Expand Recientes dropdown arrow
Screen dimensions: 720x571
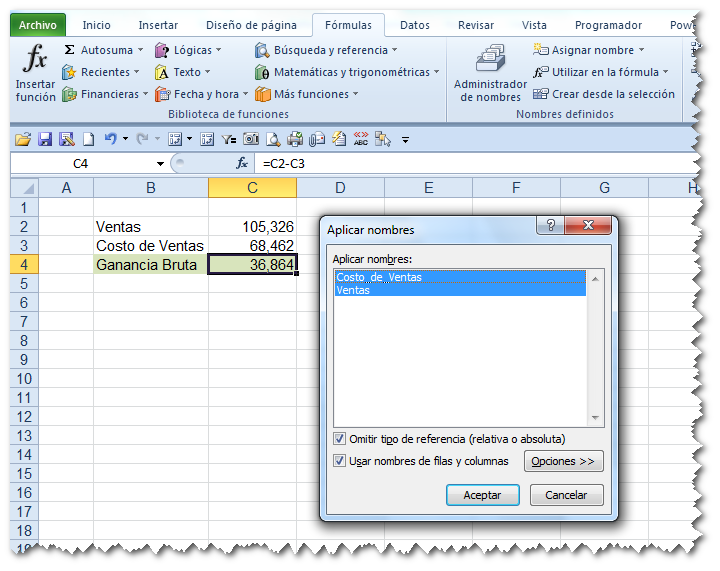136,72
